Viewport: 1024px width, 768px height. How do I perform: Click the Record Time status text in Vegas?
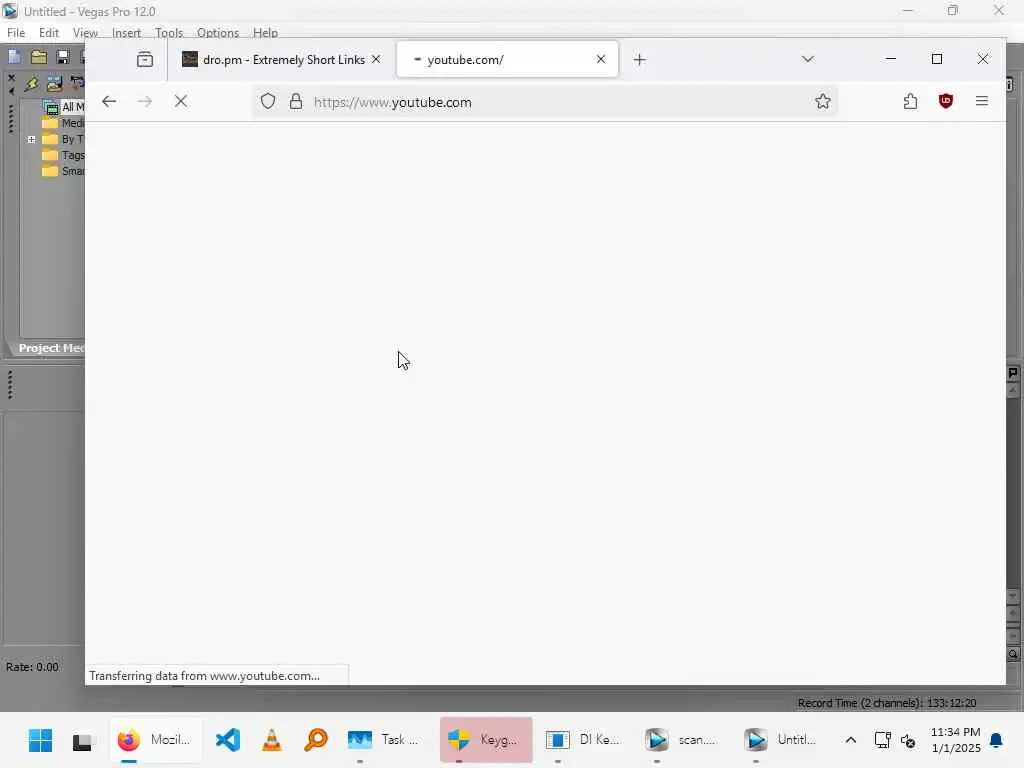coord(887,703)
